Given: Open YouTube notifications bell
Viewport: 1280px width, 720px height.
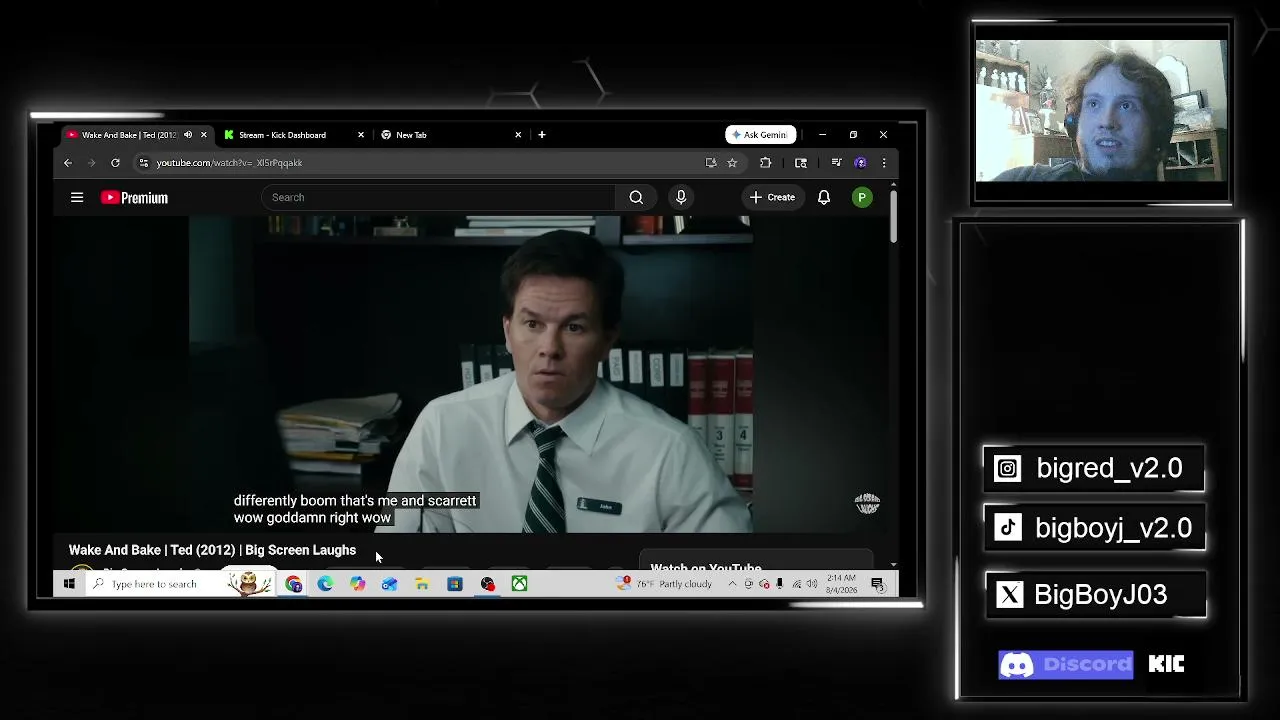Looking at the screenshot, I should (824, 197).
